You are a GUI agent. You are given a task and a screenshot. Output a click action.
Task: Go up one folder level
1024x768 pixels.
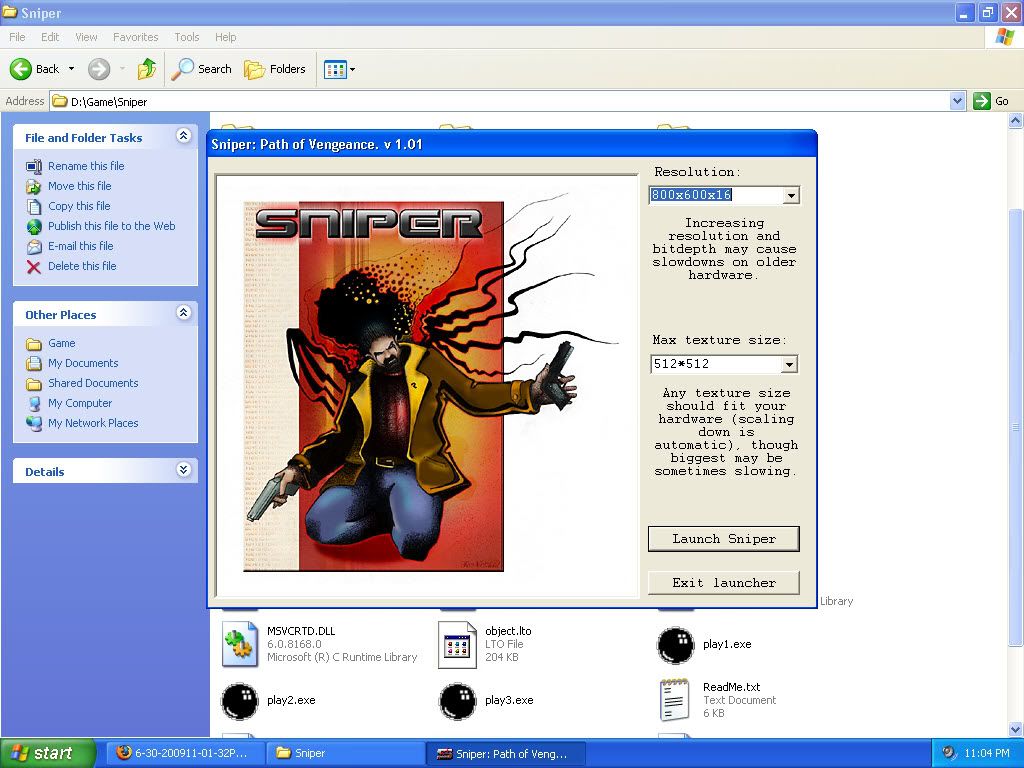147,69
